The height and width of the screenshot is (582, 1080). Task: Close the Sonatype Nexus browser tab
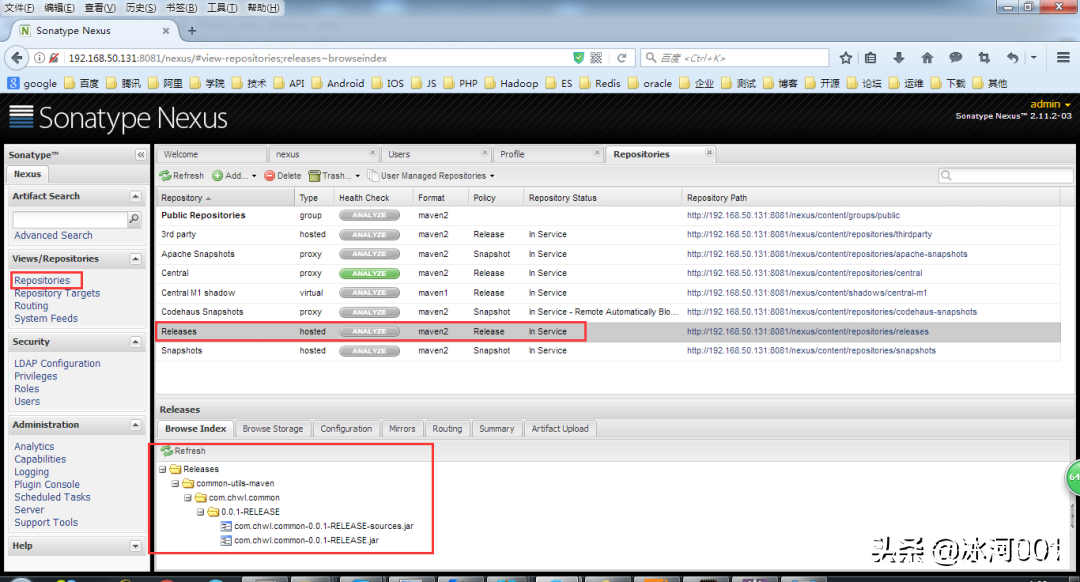(x=166, y=30)
